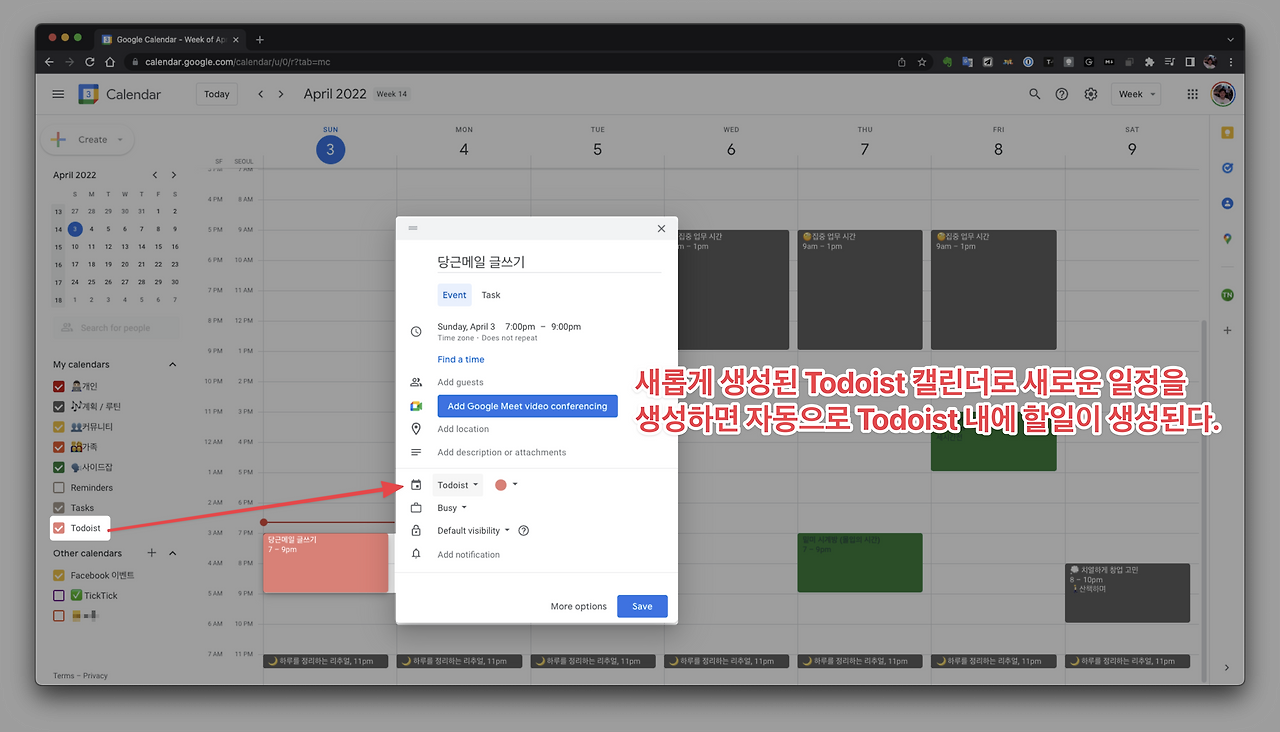The height and width of the screenshot is (732, 1280).
Task: Enable the Reminders calendar checkbox
Action: 59,488
